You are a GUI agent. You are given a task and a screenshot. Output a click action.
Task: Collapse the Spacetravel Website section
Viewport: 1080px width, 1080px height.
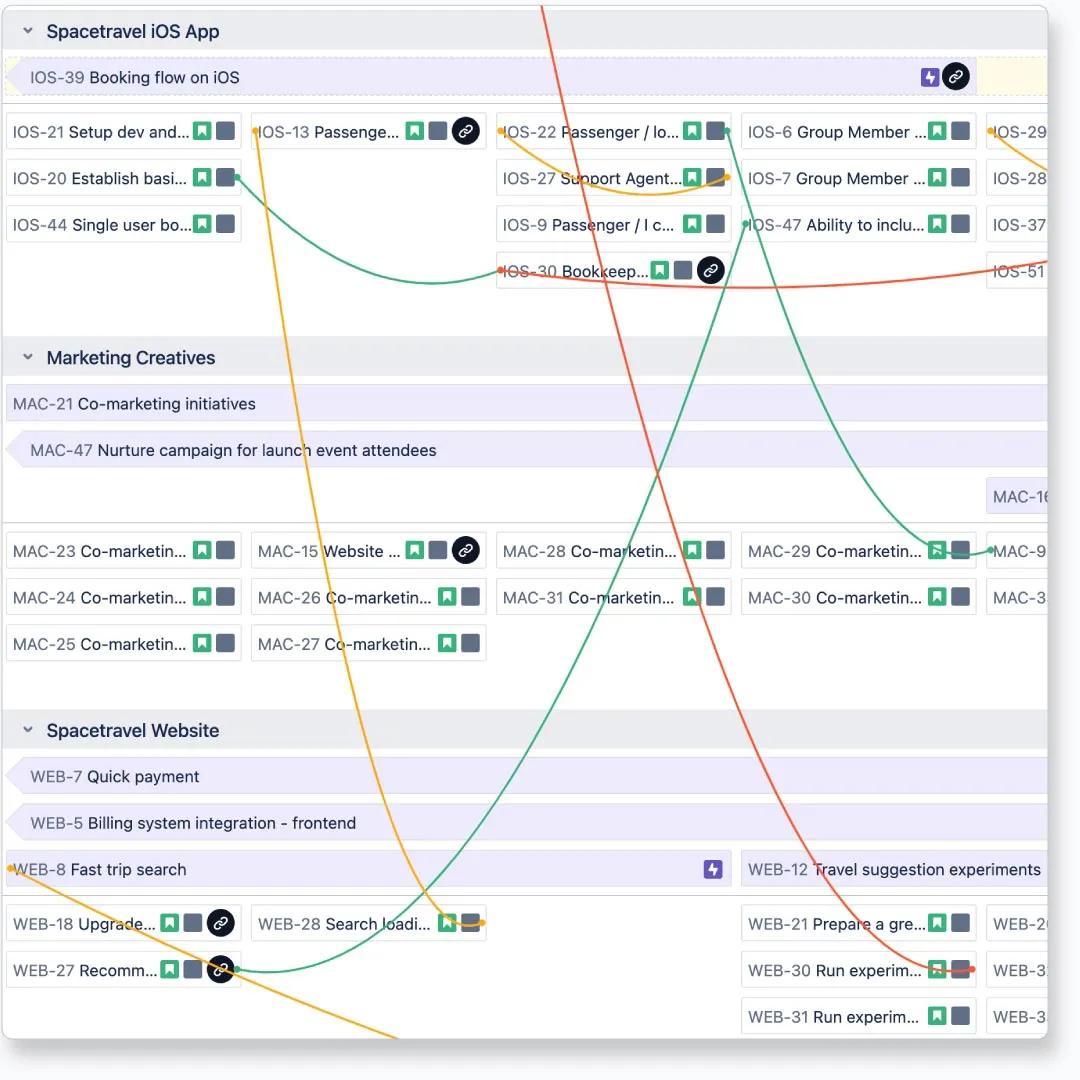click(28, 731)
